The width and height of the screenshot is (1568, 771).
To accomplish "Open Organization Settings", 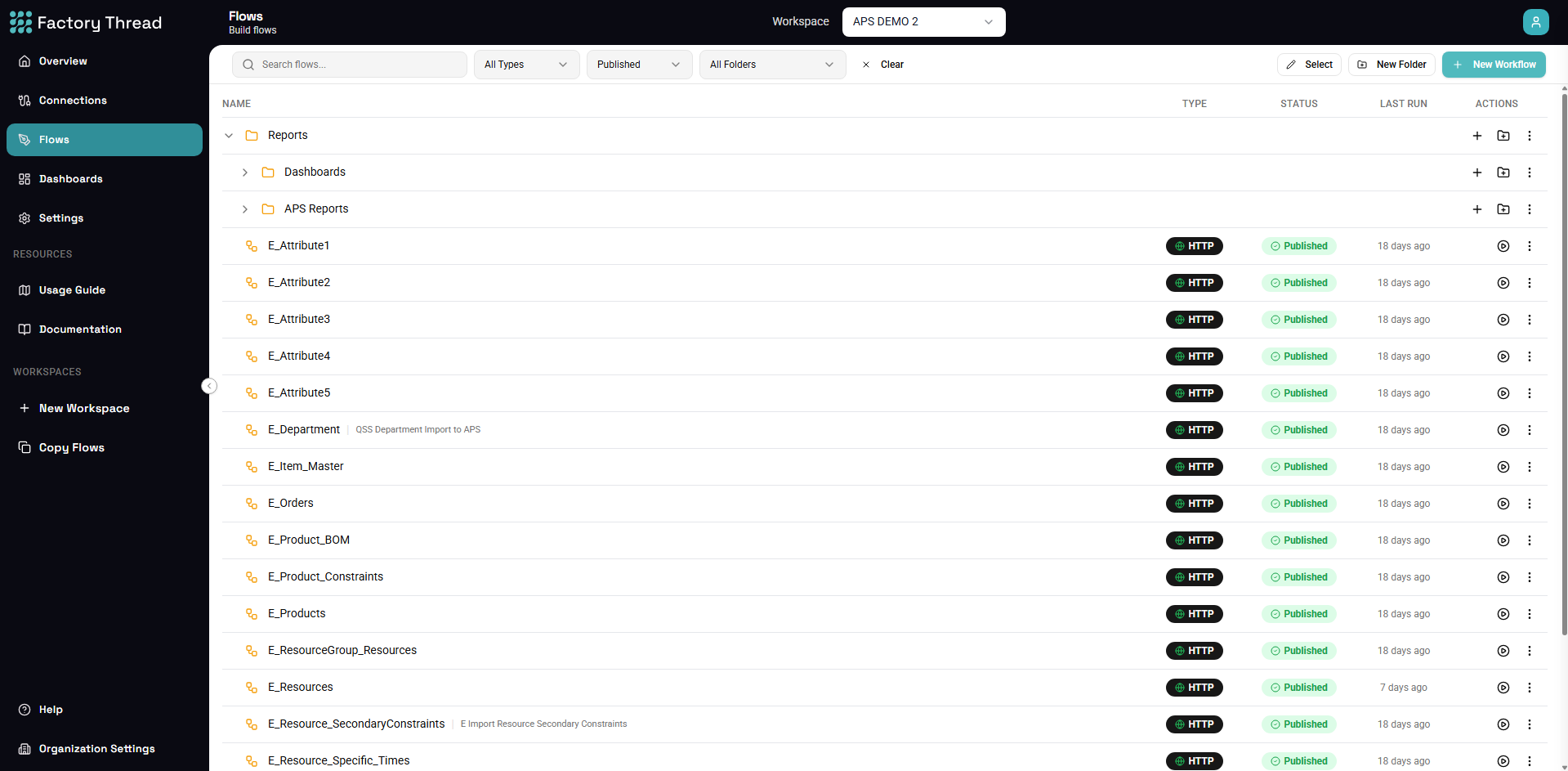I will (x=105, y=749).
